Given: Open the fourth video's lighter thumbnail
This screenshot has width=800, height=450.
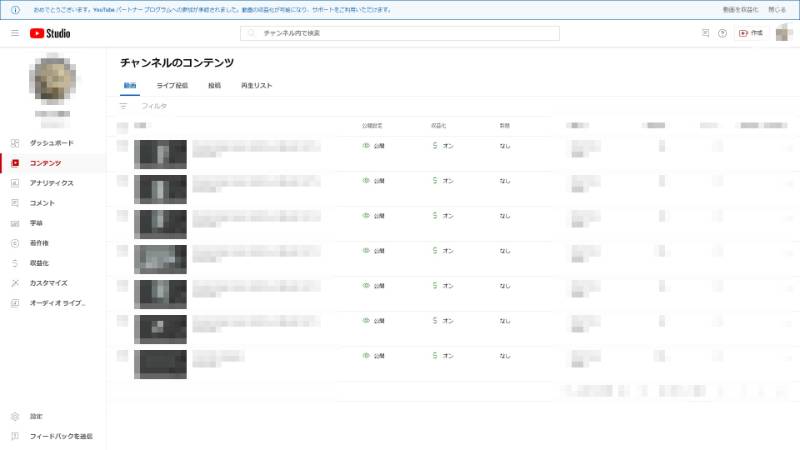Looking at the screenshot, I should tap(160, 259).
